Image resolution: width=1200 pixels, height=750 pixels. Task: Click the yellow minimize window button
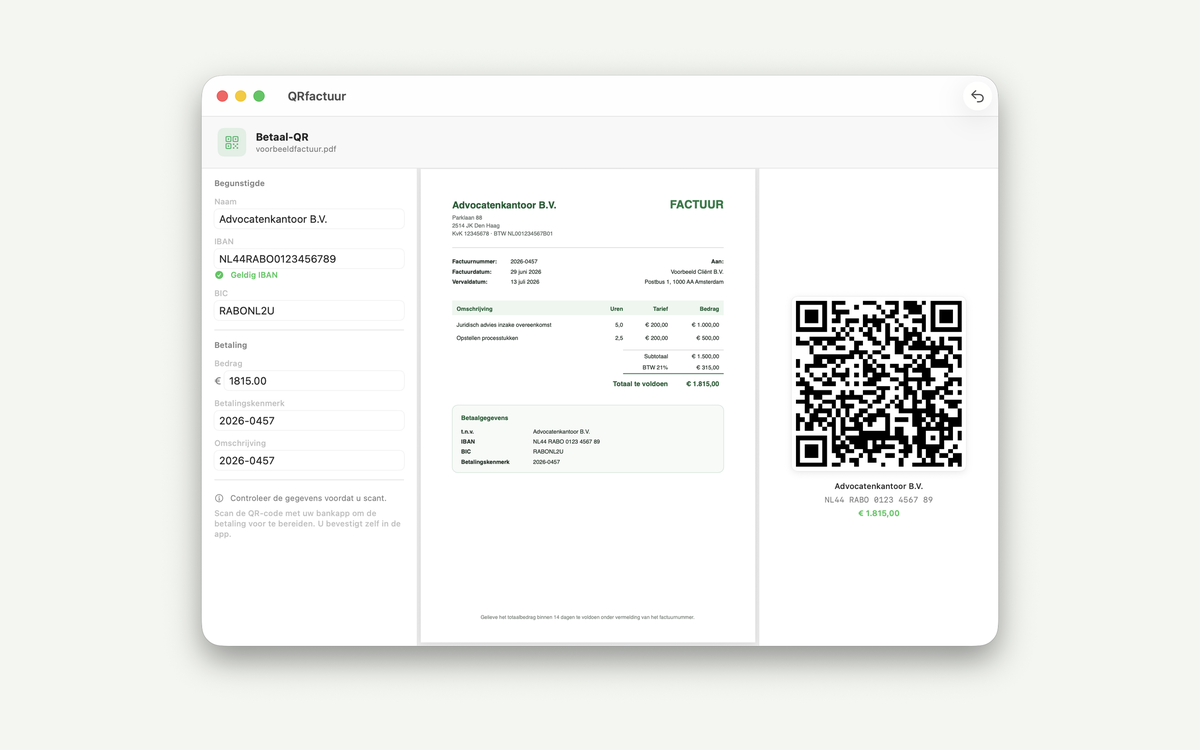[x=241, y=96]
